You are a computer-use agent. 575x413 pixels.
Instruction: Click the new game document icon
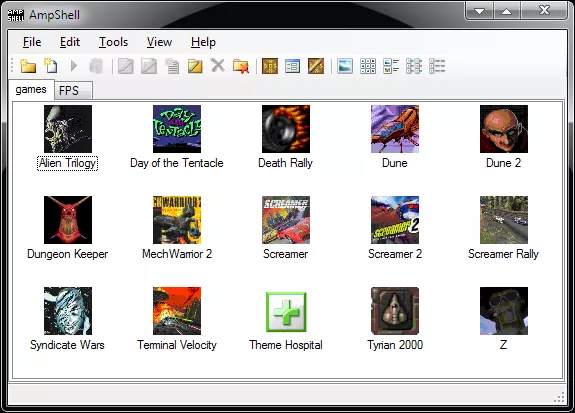(x=51, y=66)
